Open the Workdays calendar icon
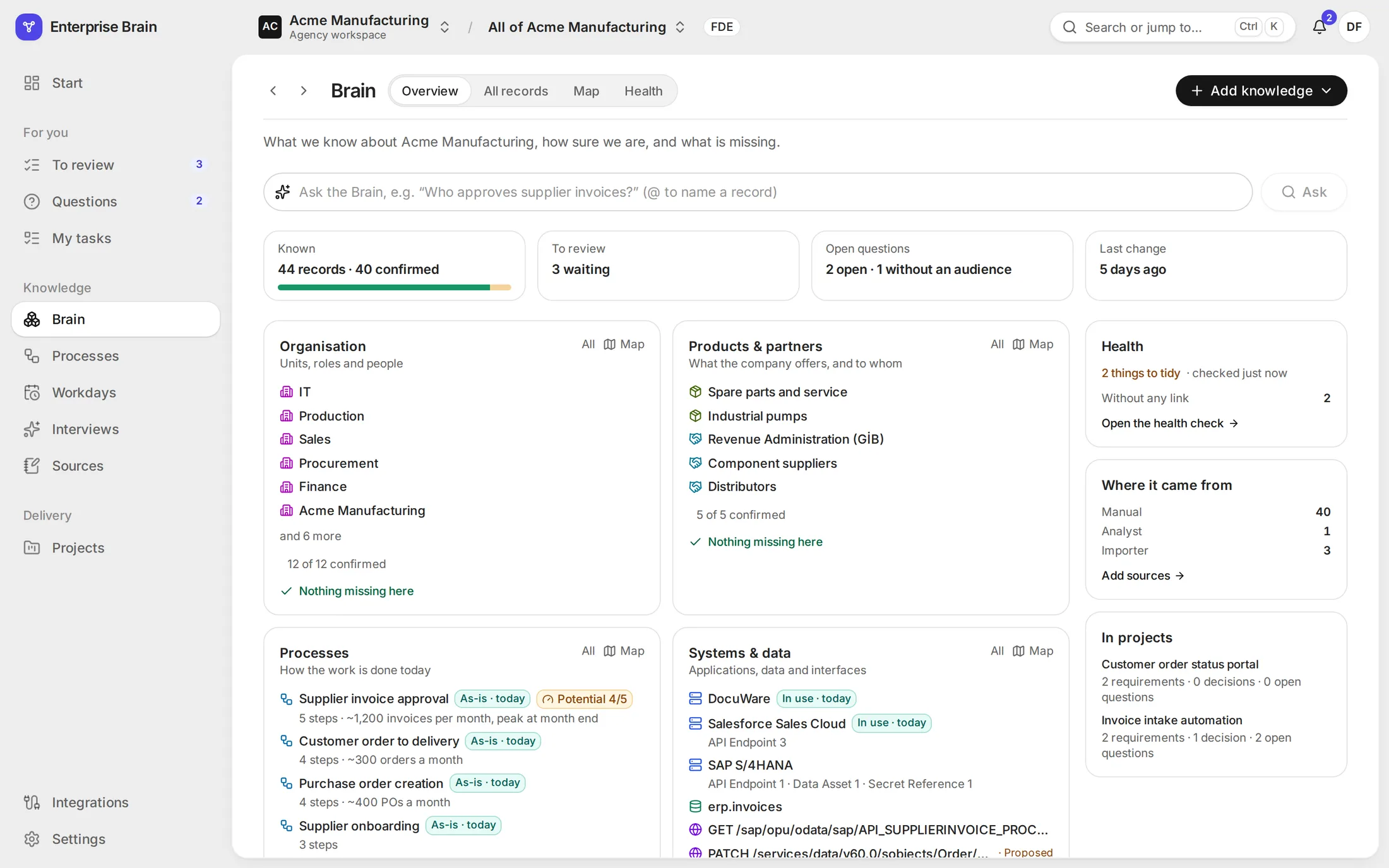Viewport: 1389px width, 868px height. point(32,393)
